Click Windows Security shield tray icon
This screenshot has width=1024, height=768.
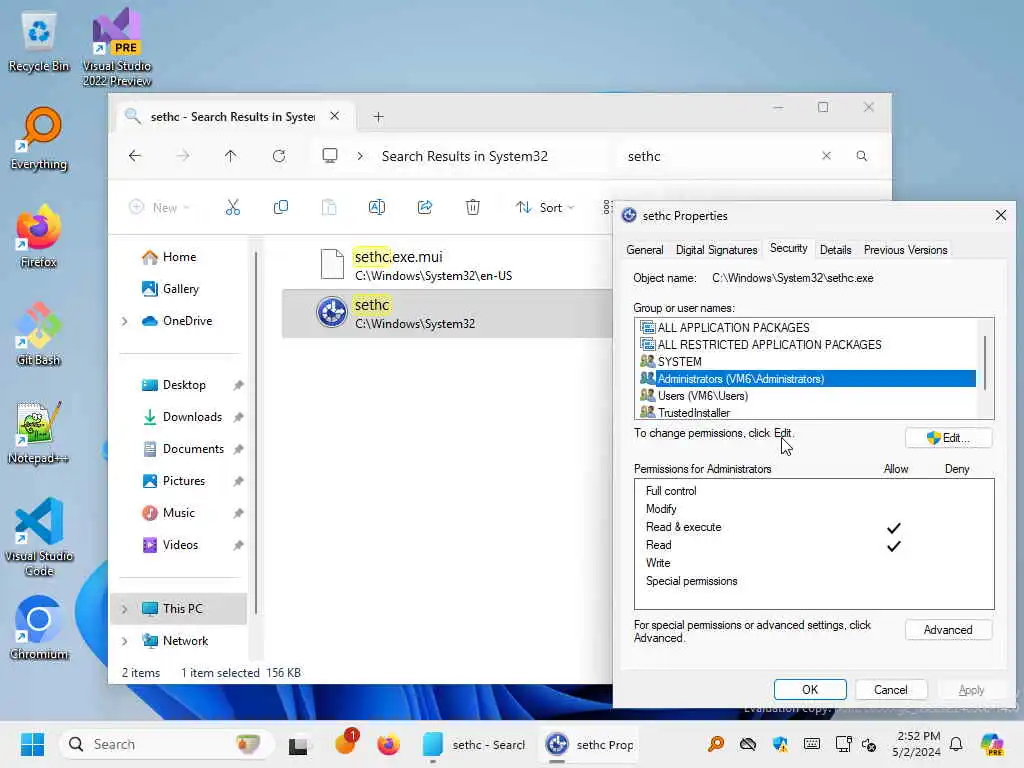point(780,744)
